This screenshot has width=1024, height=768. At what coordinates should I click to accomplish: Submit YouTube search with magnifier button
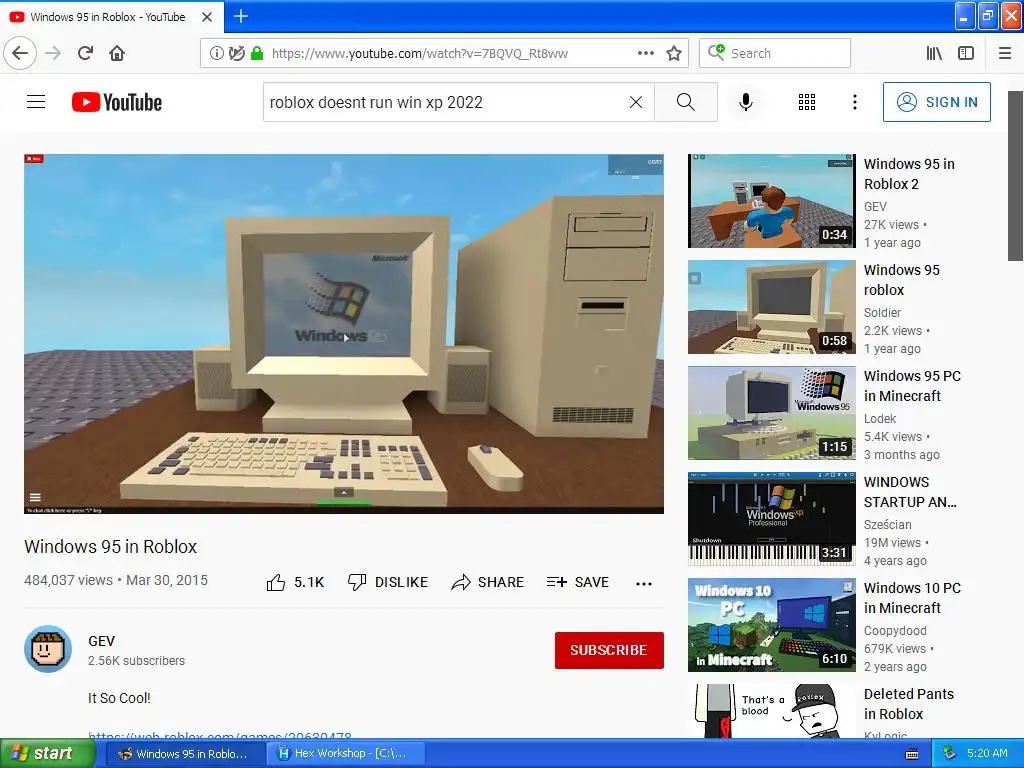(x=686, y=102)
